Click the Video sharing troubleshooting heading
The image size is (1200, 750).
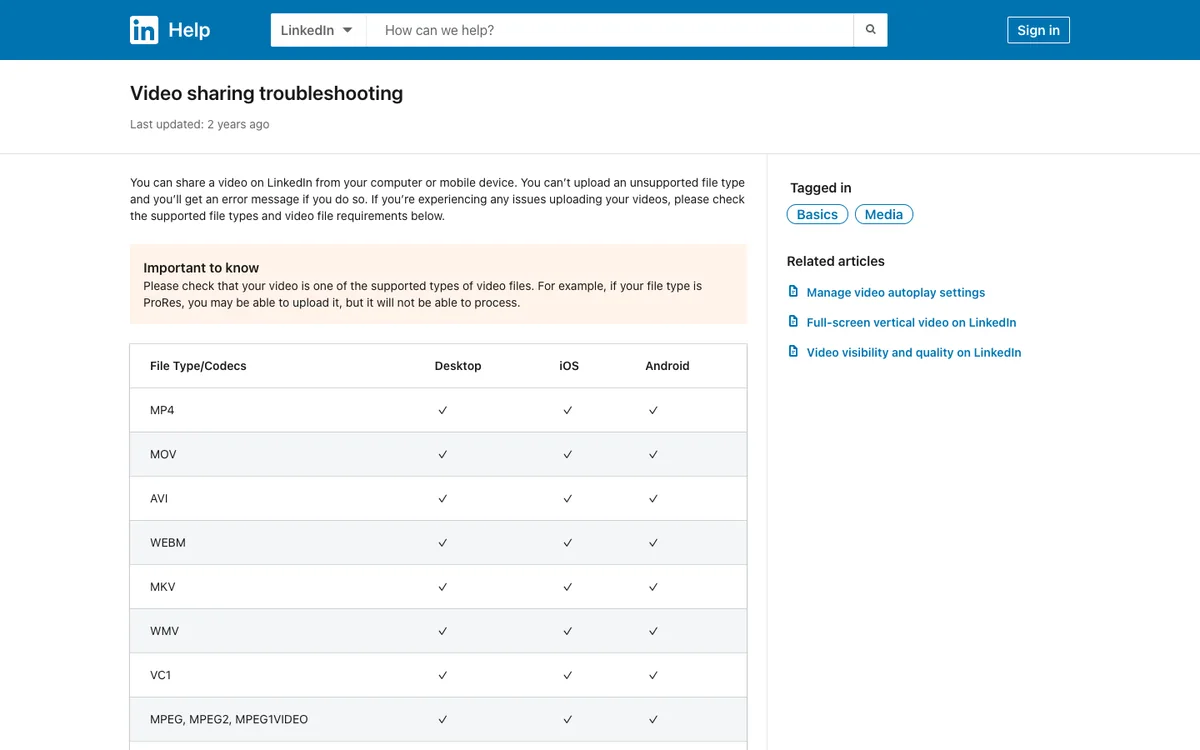point(266,93)
